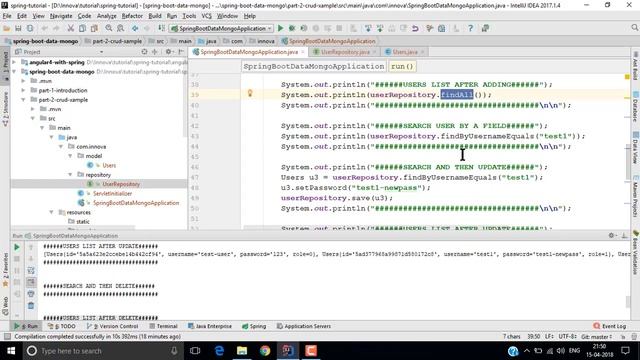
Task: Collapse the com.innova package
Action: point(61,147)
